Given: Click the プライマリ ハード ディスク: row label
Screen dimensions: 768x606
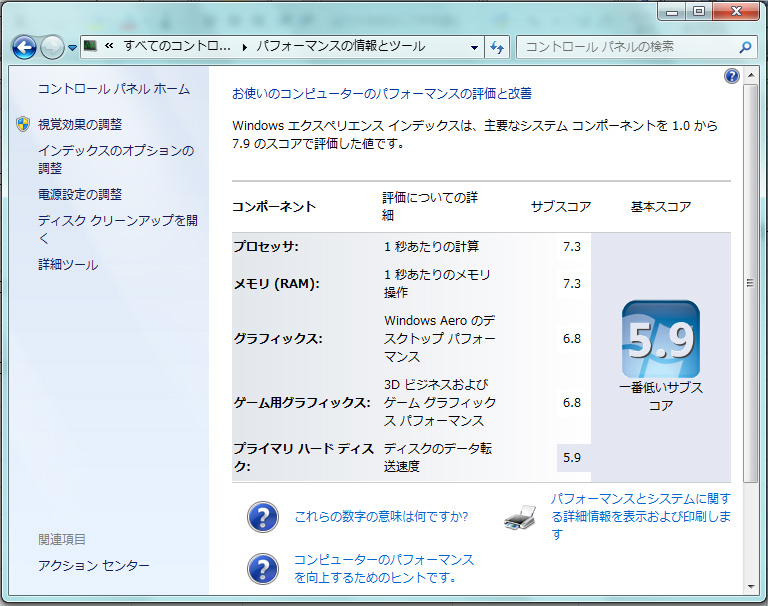Looking at the screenshot, I should (303, 458).
